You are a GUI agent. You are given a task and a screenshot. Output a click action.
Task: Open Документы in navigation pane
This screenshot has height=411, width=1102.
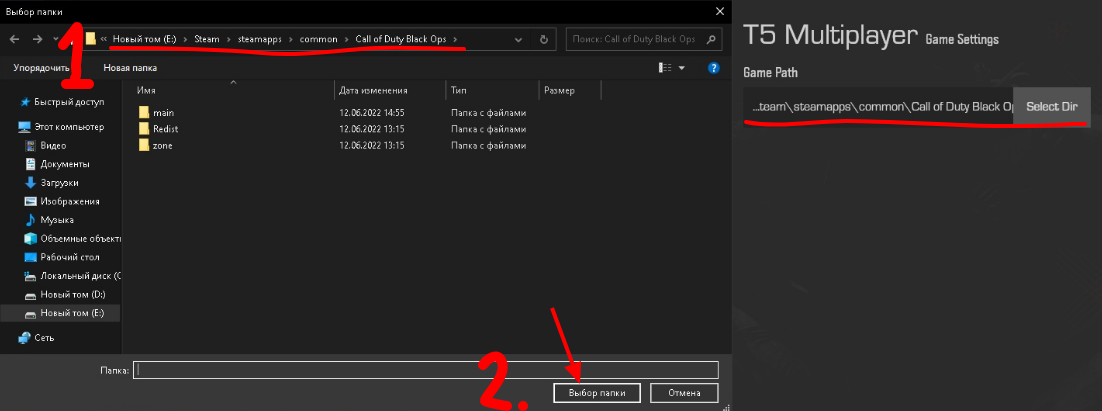pos(65,164)
